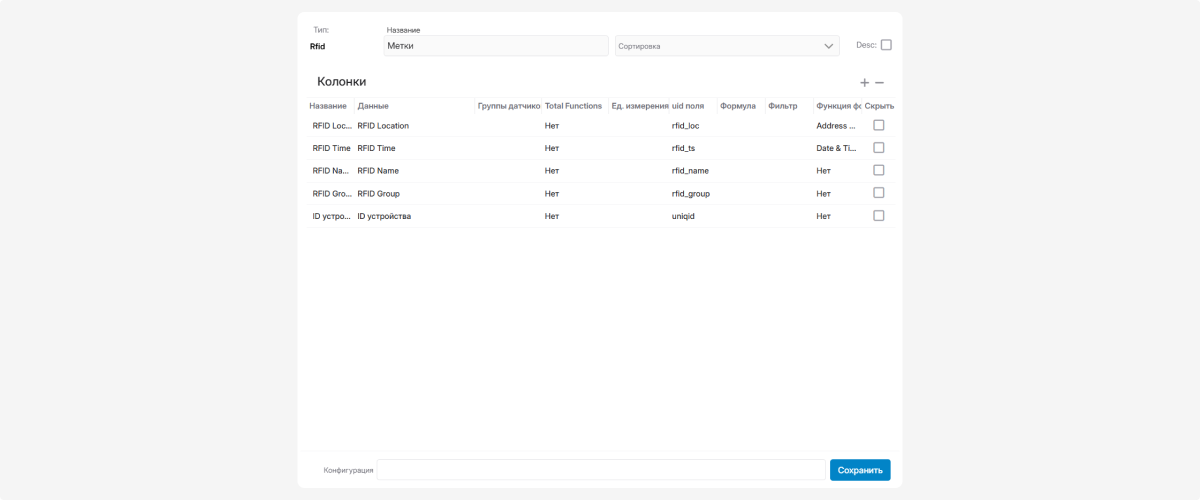
Task: Check Скрыть box for RFID Name row
Action: (x=879, y=170)
